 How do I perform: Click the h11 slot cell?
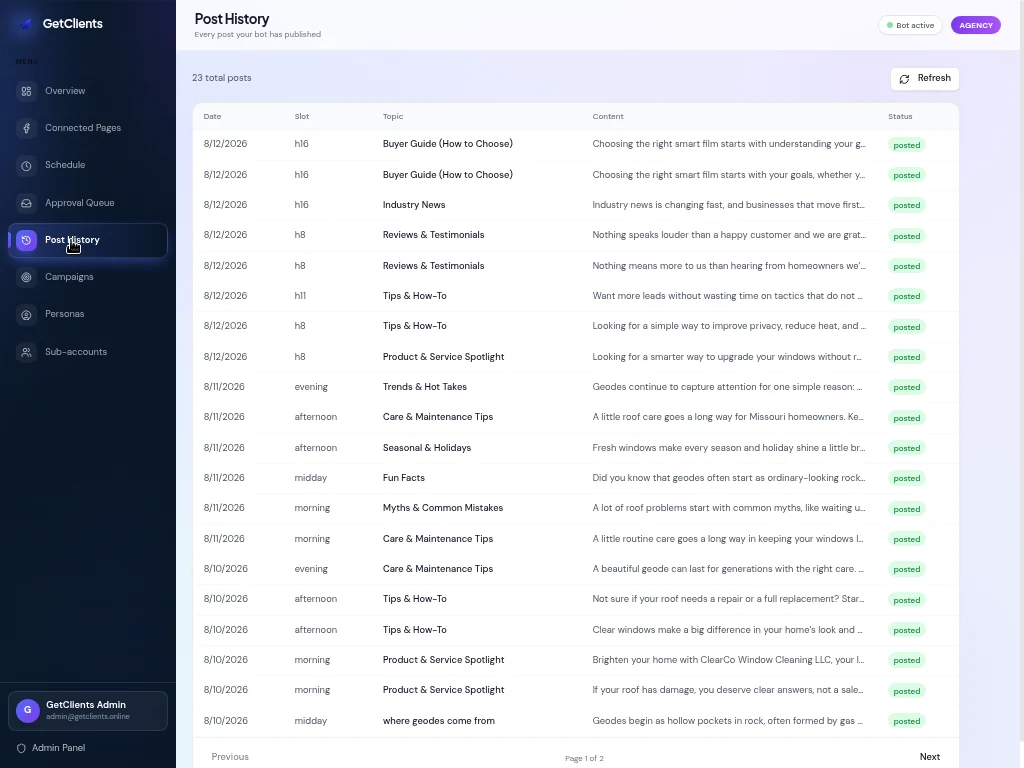[x=300, y=296]
